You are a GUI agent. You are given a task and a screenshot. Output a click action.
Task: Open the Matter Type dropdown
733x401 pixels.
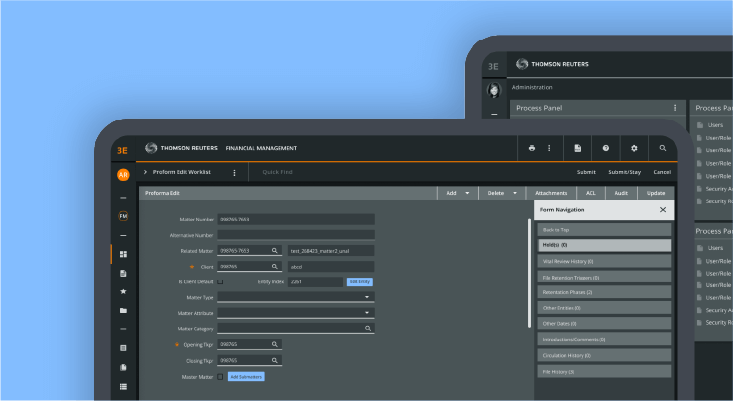pos(296,297)
